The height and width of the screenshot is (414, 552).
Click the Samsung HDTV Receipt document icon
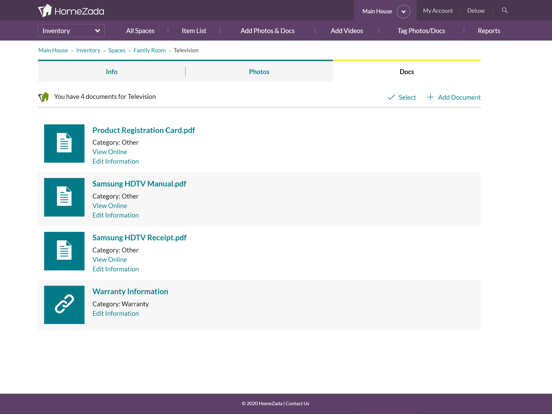(x=64, y=251)
